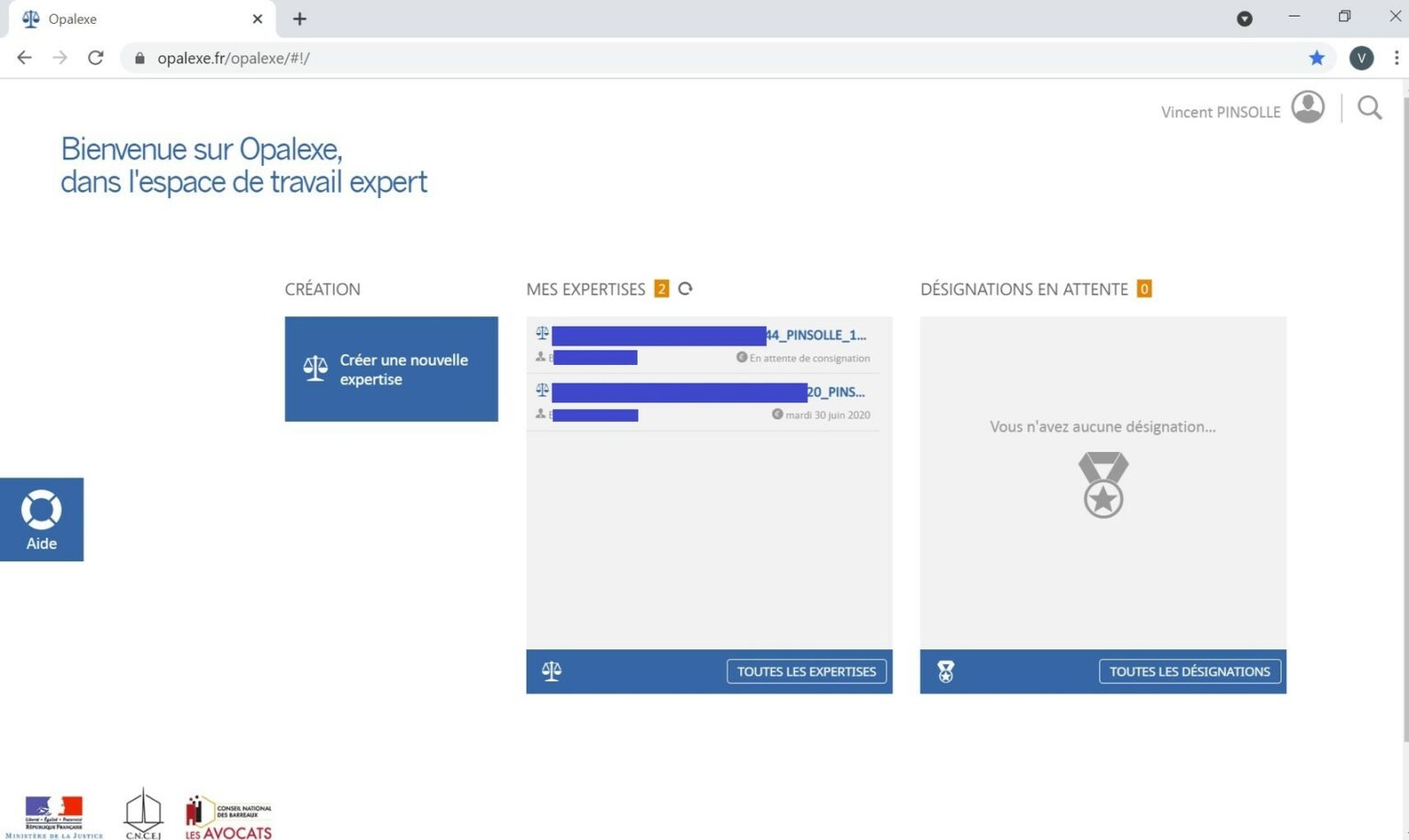The width and height of the screenshot is (1409, 840).
Task: Click the lock site info icon
Action: 139,58
